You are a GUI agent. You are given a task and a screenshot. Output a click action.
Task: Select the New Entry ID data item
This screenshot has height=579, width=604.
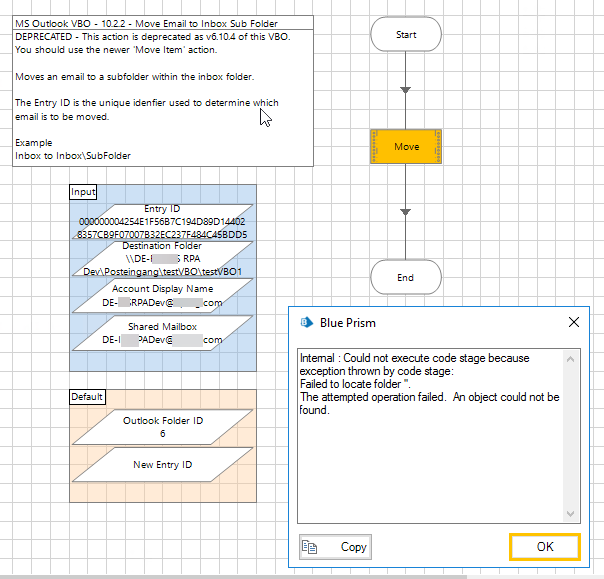pos(162,465)
